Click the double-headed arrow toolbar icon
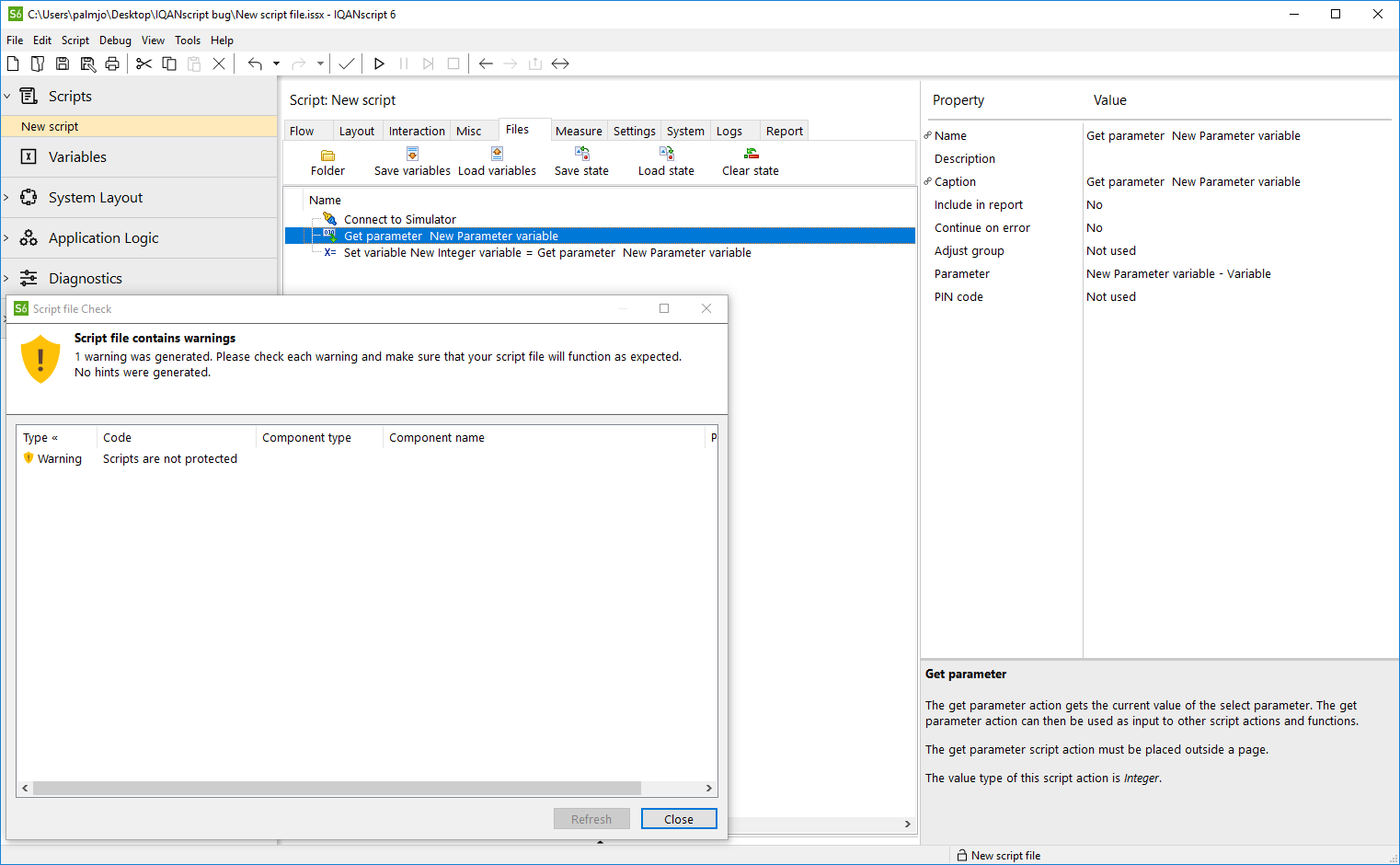The height and width of the screenshot is (865, 1400). [560, 63]
